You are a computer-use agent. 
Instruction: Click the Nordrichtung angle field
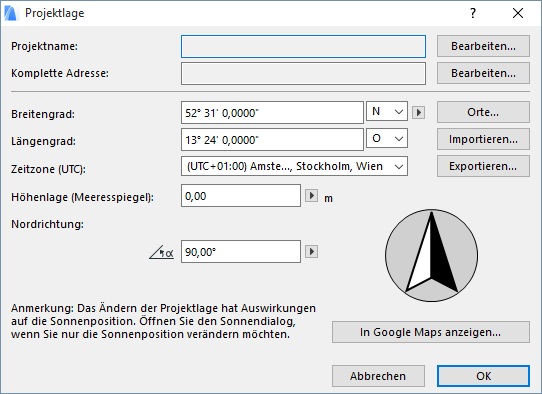point(241,252)
